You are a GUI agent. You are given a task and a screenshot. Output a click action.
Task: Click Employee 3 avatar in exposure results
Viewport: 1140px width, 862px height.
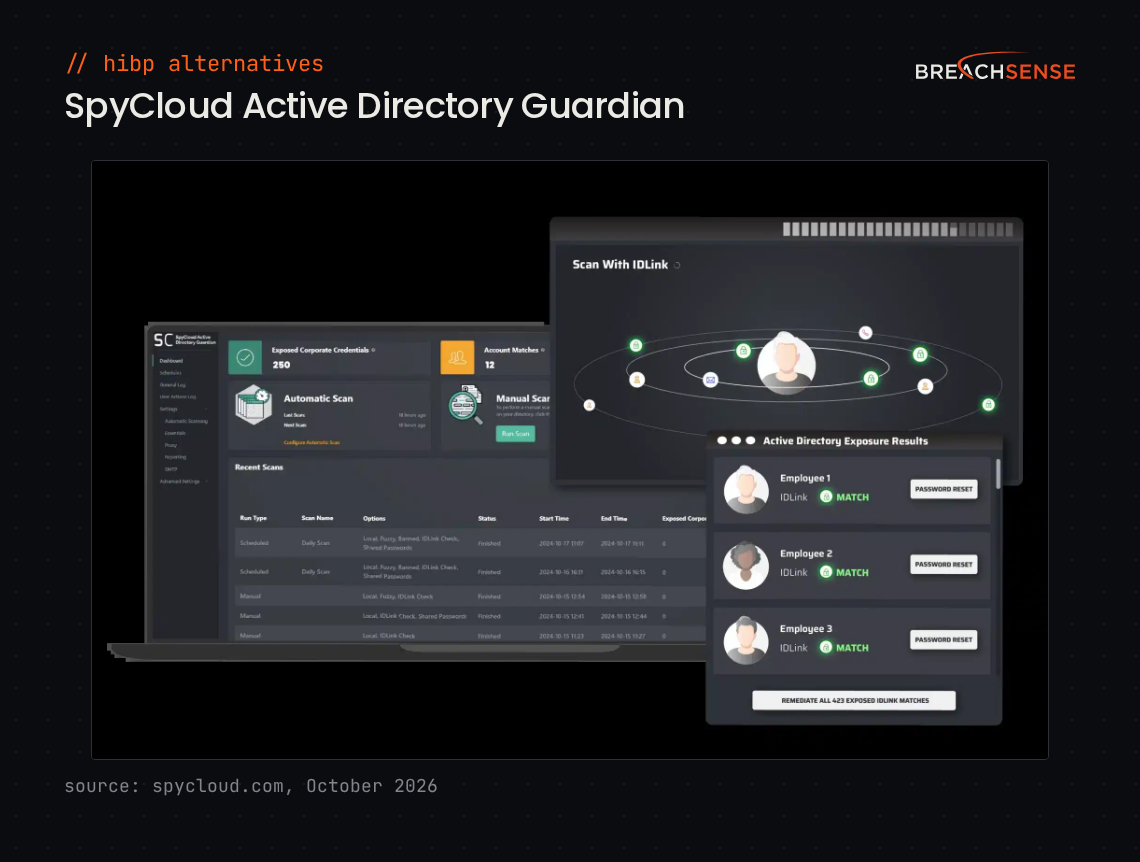[x=746, y=640]
